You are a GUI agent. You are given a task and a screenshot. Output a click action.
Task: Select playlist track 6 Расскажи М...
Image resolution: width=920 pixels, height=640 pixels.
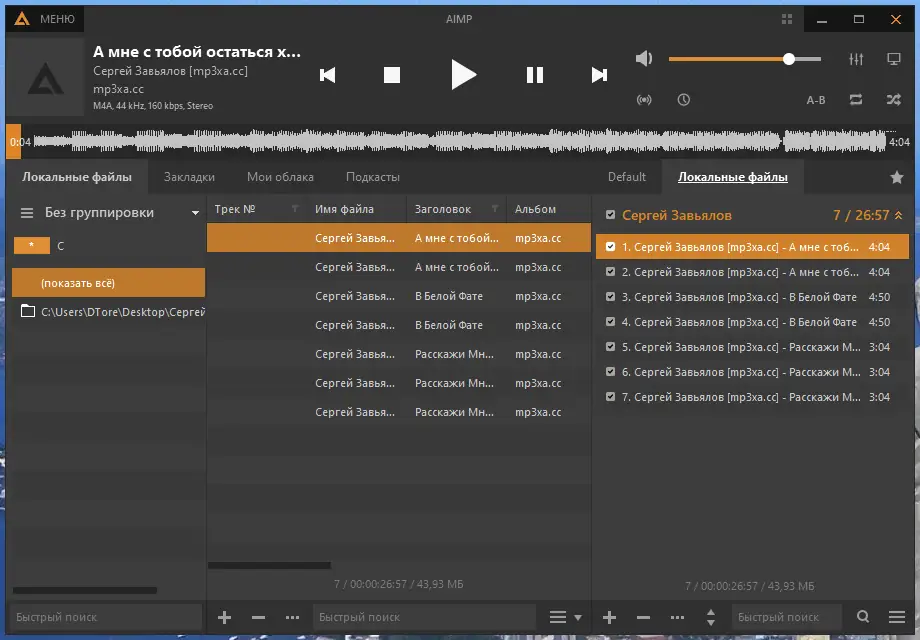(x=752, y=372)
